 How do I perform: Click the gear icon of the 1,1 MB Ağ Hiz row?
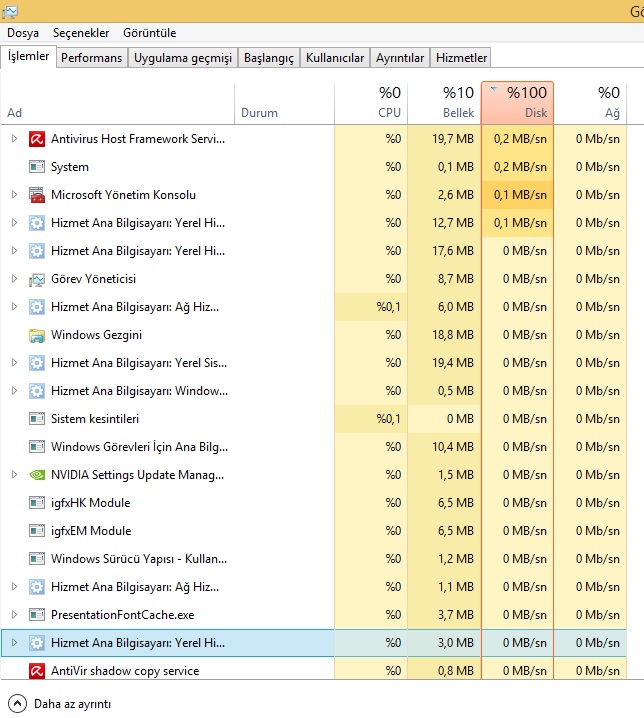pos(37,587)
